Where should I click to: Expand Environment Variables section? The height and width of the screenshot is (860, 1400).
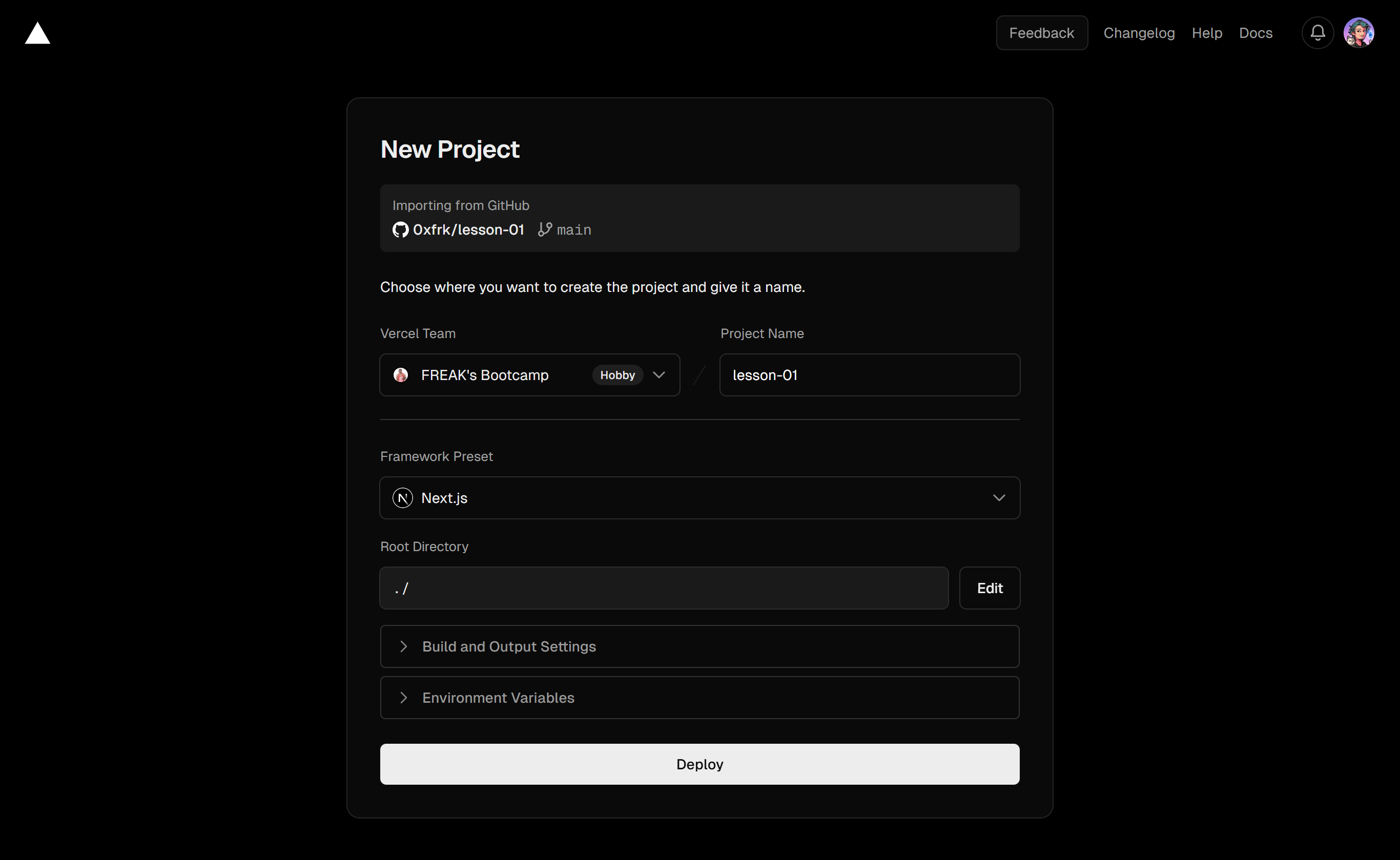pyautogui.click(x=699, y=697)
